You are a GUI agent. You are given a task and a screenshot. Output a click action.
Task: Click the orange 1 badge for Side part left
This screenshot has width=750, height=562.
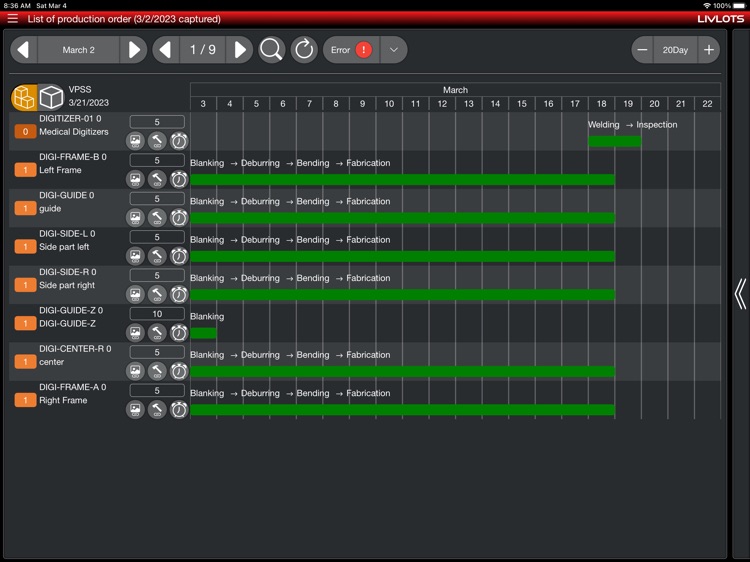tap(25, 247)
